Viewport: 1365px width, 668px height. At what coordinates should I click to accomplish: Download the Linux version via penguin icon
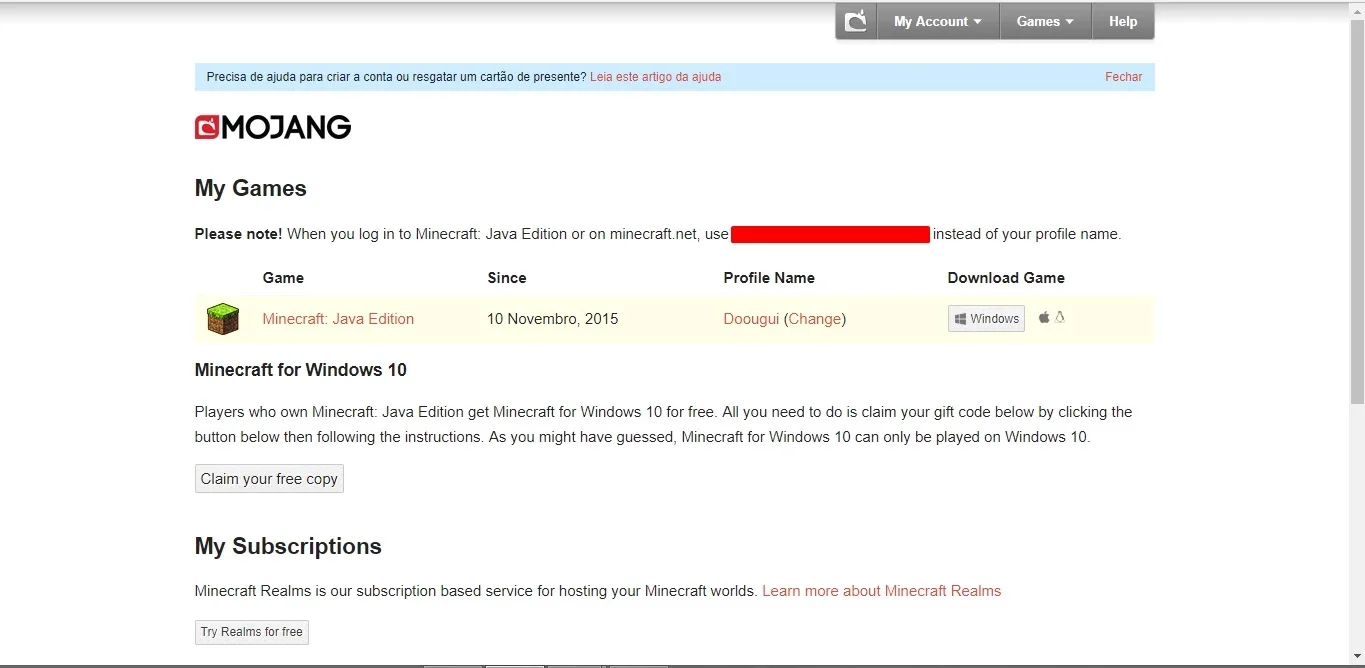1060,317
